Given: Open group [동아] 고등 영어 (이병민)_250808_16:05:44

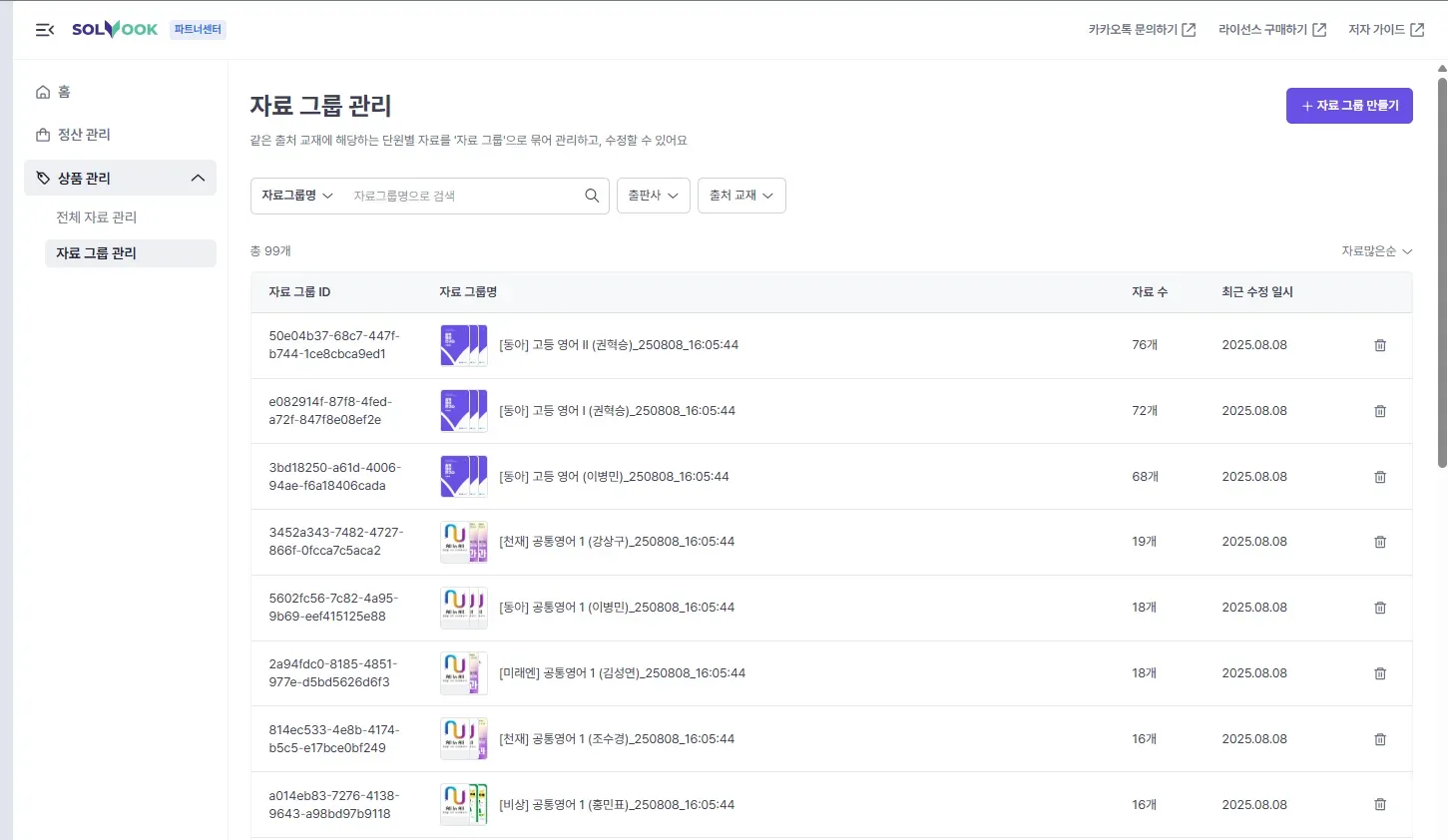Looking at the screenshot, I should pos(614,477).
